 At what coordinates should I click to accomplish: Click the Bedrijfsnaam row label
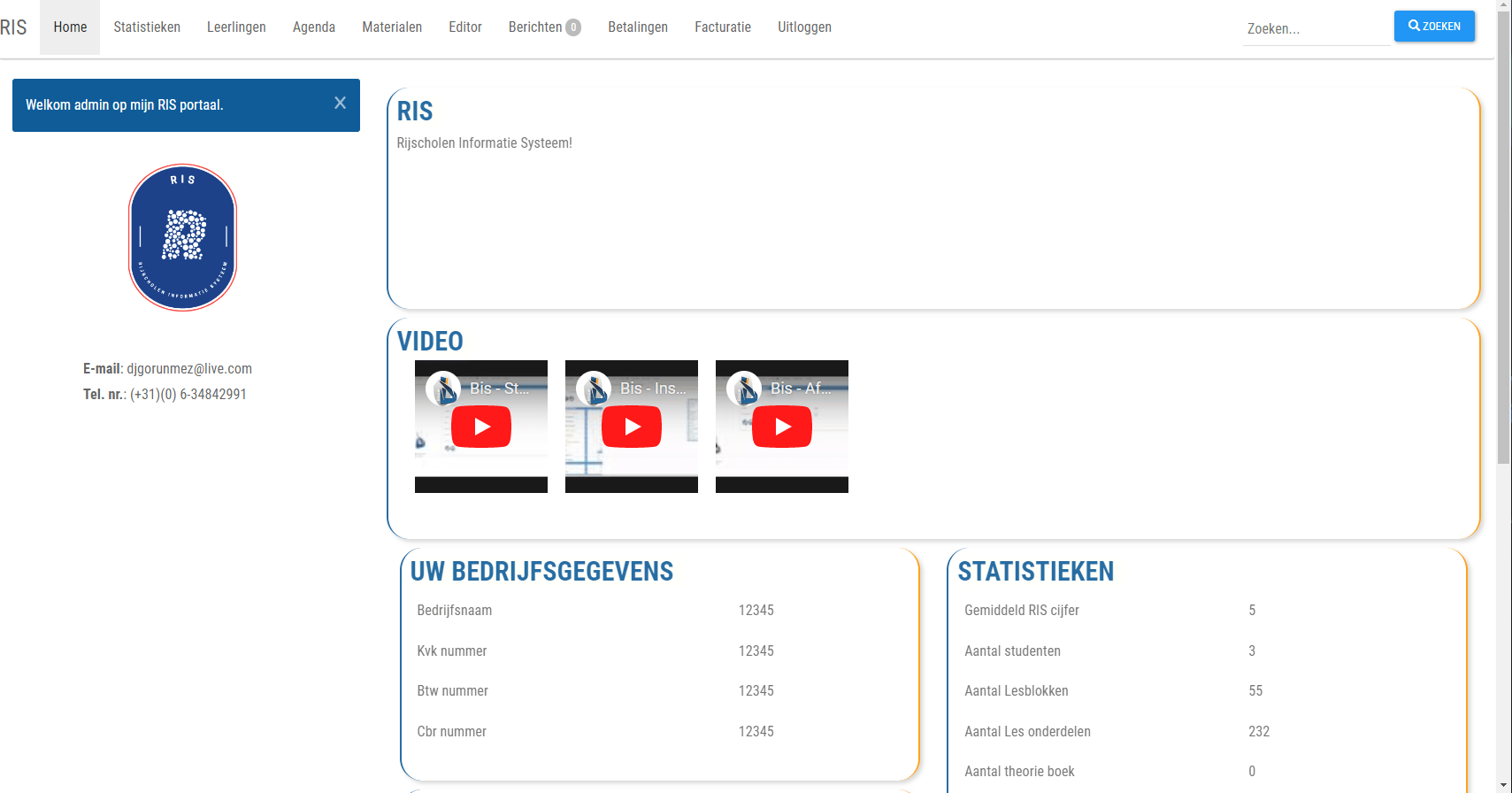[455, 611]
